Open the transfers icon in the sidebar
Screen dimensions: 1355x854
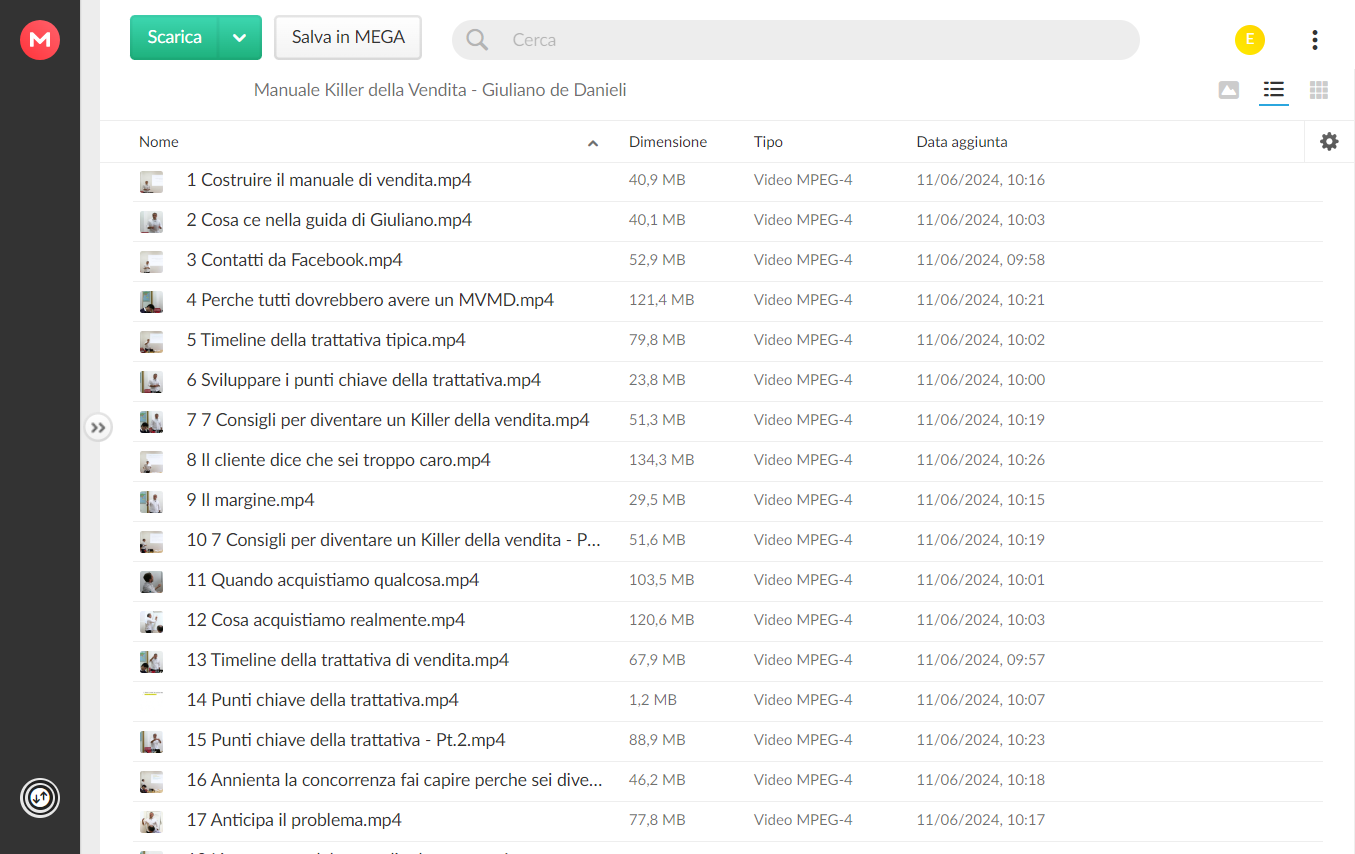(x=40, y=798)
